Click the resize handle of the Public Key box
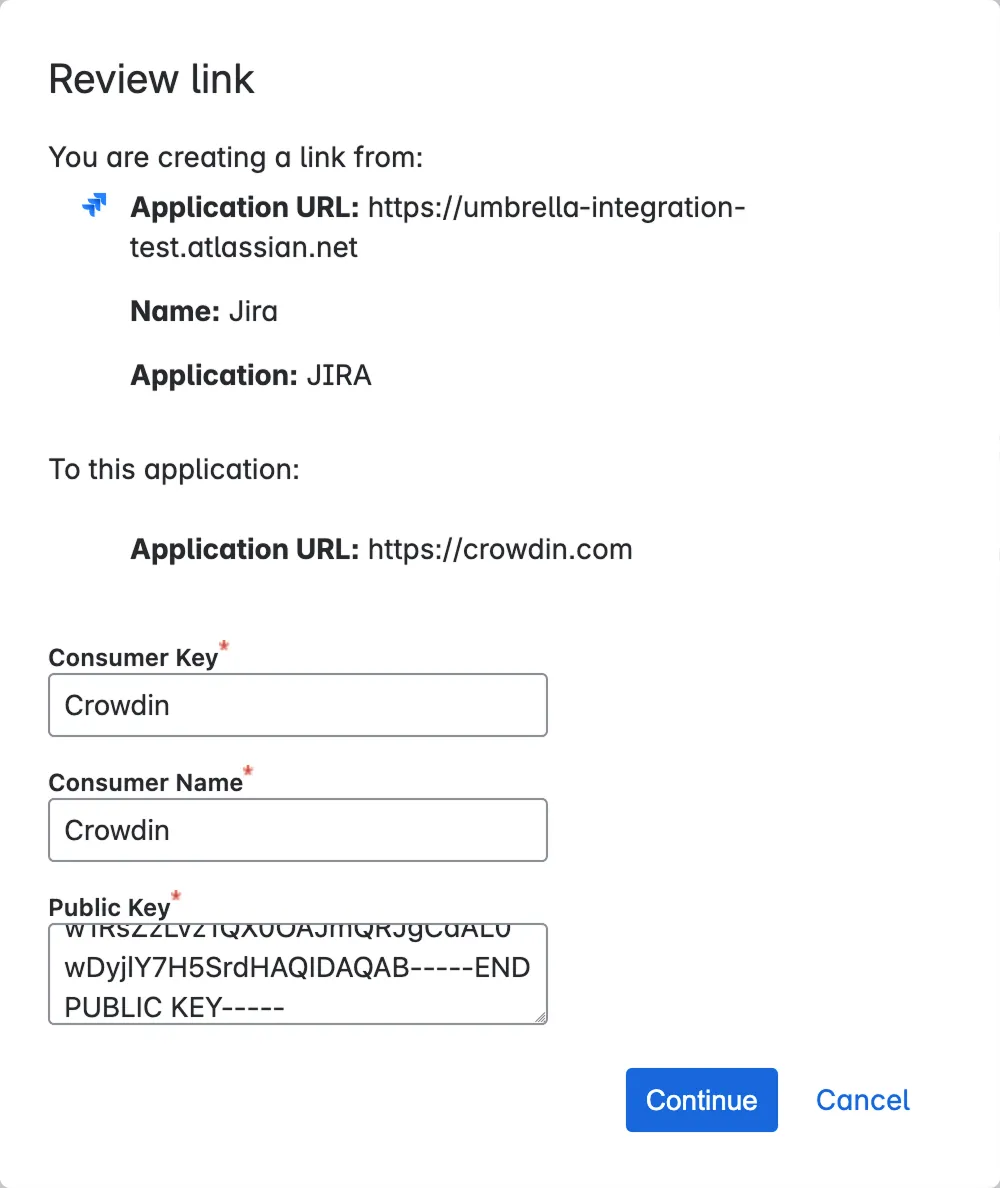The width and height of the screenshot is (1000, 1188). coord(542,1018)
